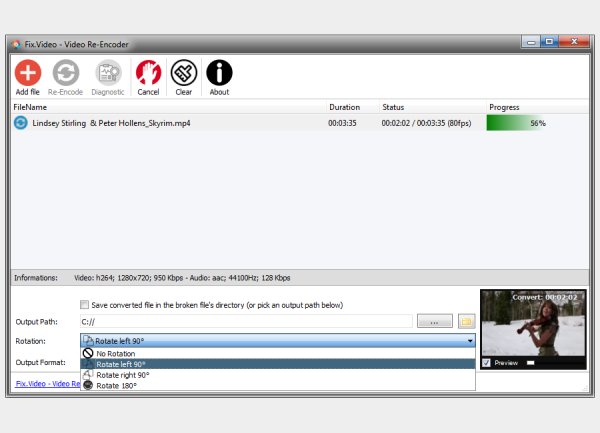Click the video preview thumbnail
The width and height of the screenshot is (600, 433).
pos(533,324)
